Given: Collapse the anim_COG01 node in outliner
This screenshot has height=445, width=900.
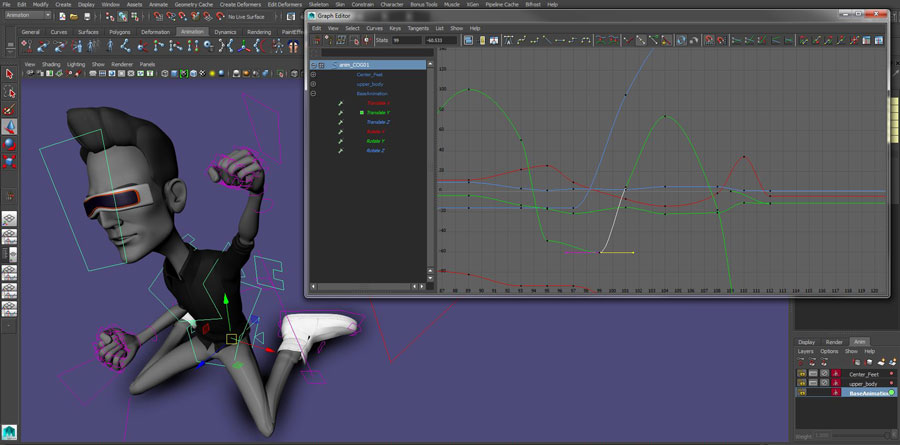Looking at the screenshot, I should tap(313, 65).
